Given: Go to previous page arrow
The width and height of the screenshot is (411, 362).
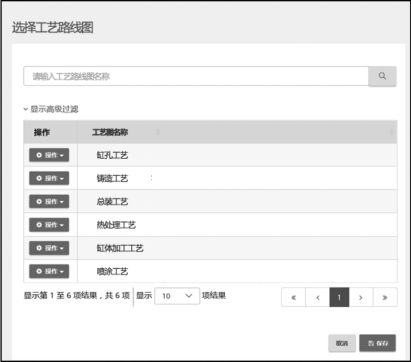Looking at the screenshot, I should pos(318,297).
